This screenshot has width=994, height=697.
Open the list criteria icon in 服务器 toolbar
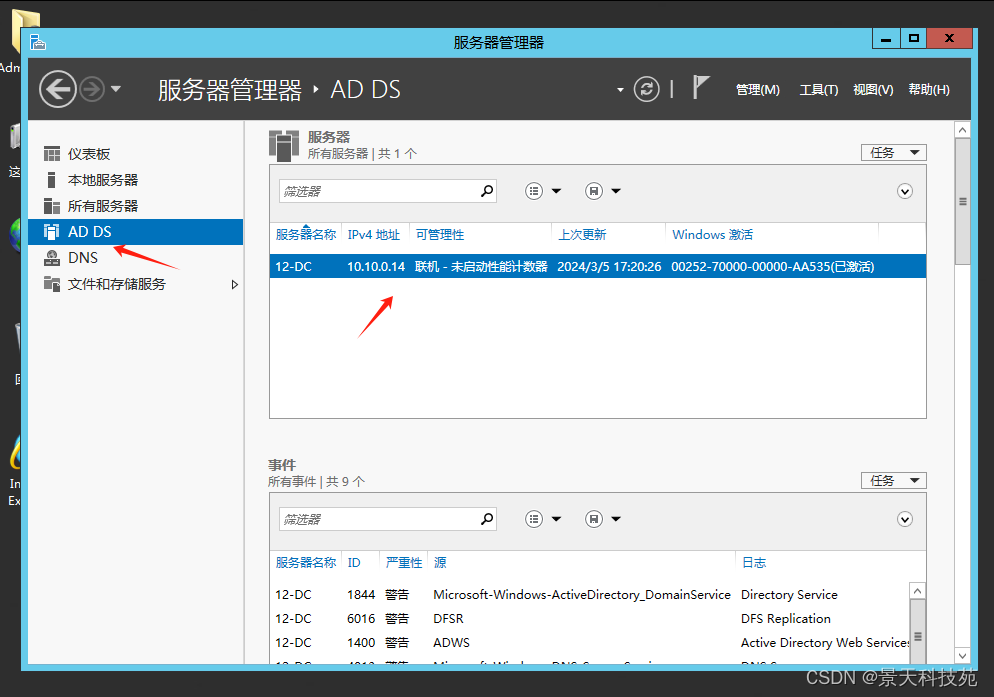tap(534, 191)
